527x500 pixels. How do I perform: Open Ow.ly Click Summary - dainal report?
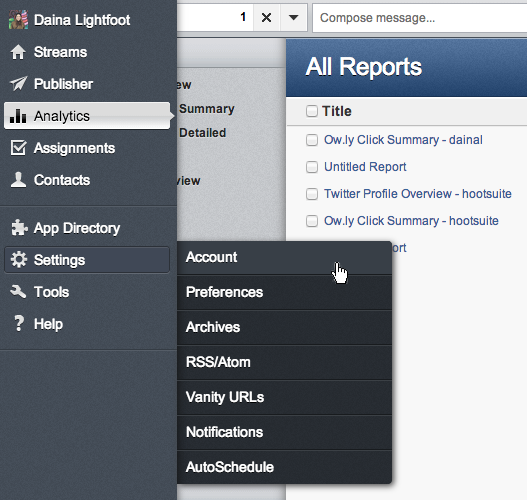(x=403, y=140)
